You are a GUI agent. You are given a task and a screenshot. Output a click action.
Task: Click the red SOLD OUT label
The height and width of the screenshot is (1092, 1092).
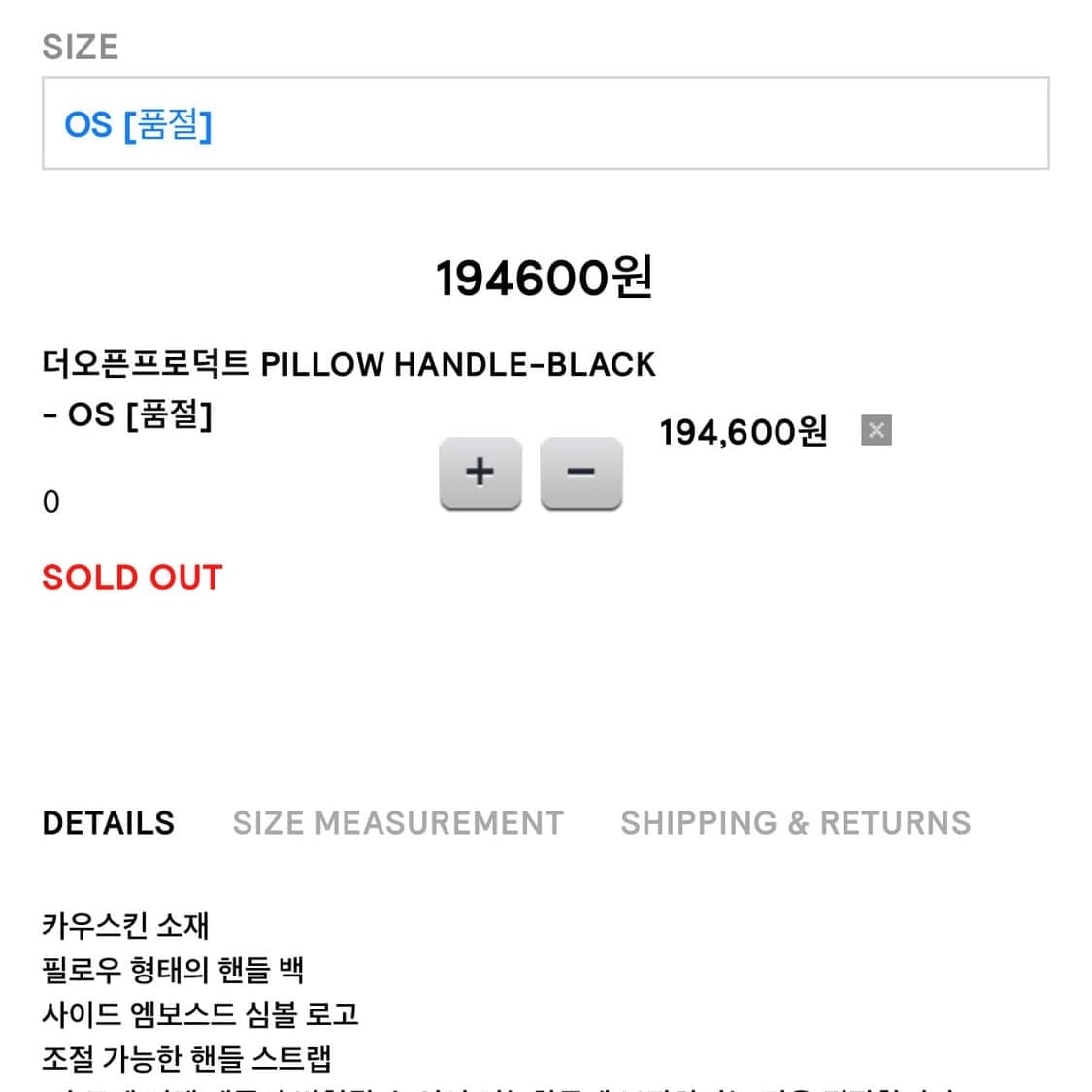point(132,578)
